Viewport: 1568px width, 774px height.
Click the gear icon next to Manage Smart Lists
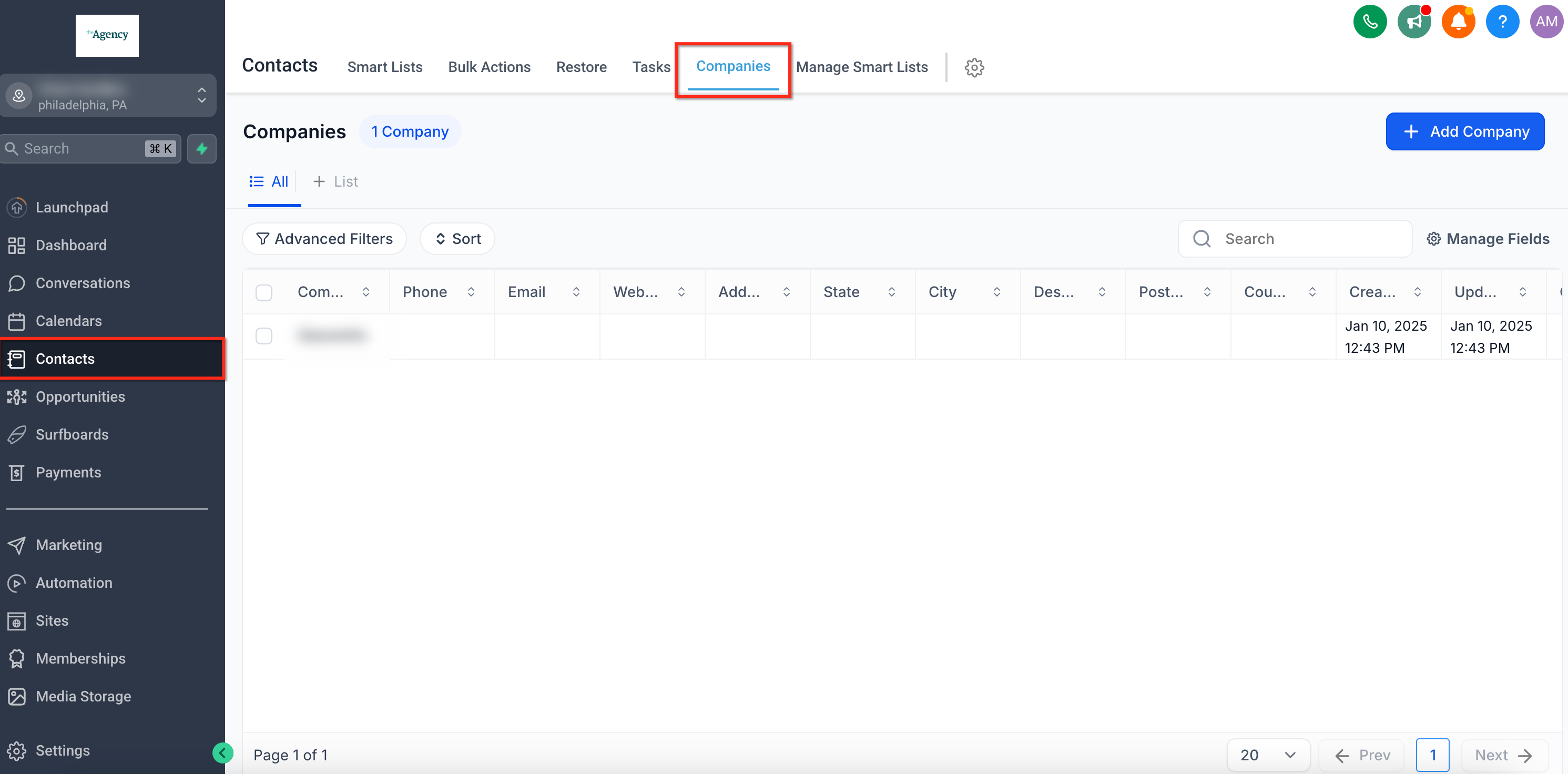tap(974, 67)
